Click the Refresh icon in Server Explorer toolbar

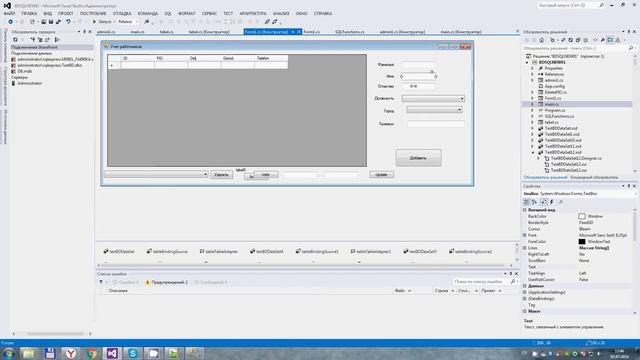pyautogui.click(x=15, y=40)
